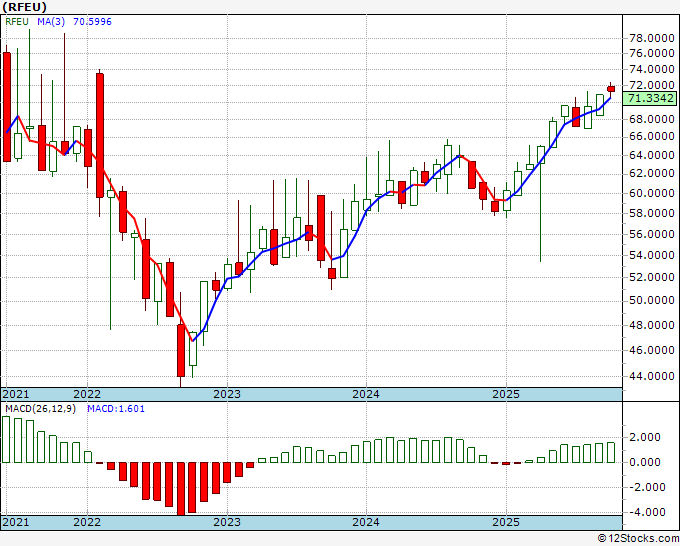680x546 pixels.
Task: Select 2024 on the MACD timeline
Action: (366, 522)
